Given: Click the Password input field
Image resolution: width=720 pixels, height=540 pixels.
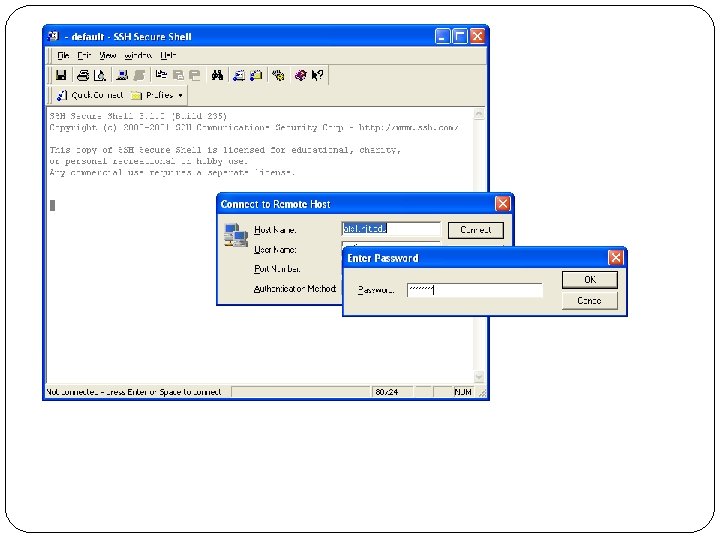Looking at the screenshot, I should 475,290.
